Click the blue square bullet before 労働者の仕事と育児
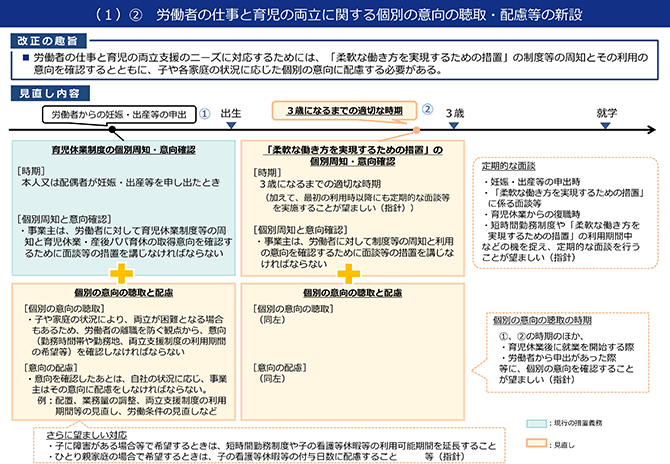670x464 pixels. (26, 57)
